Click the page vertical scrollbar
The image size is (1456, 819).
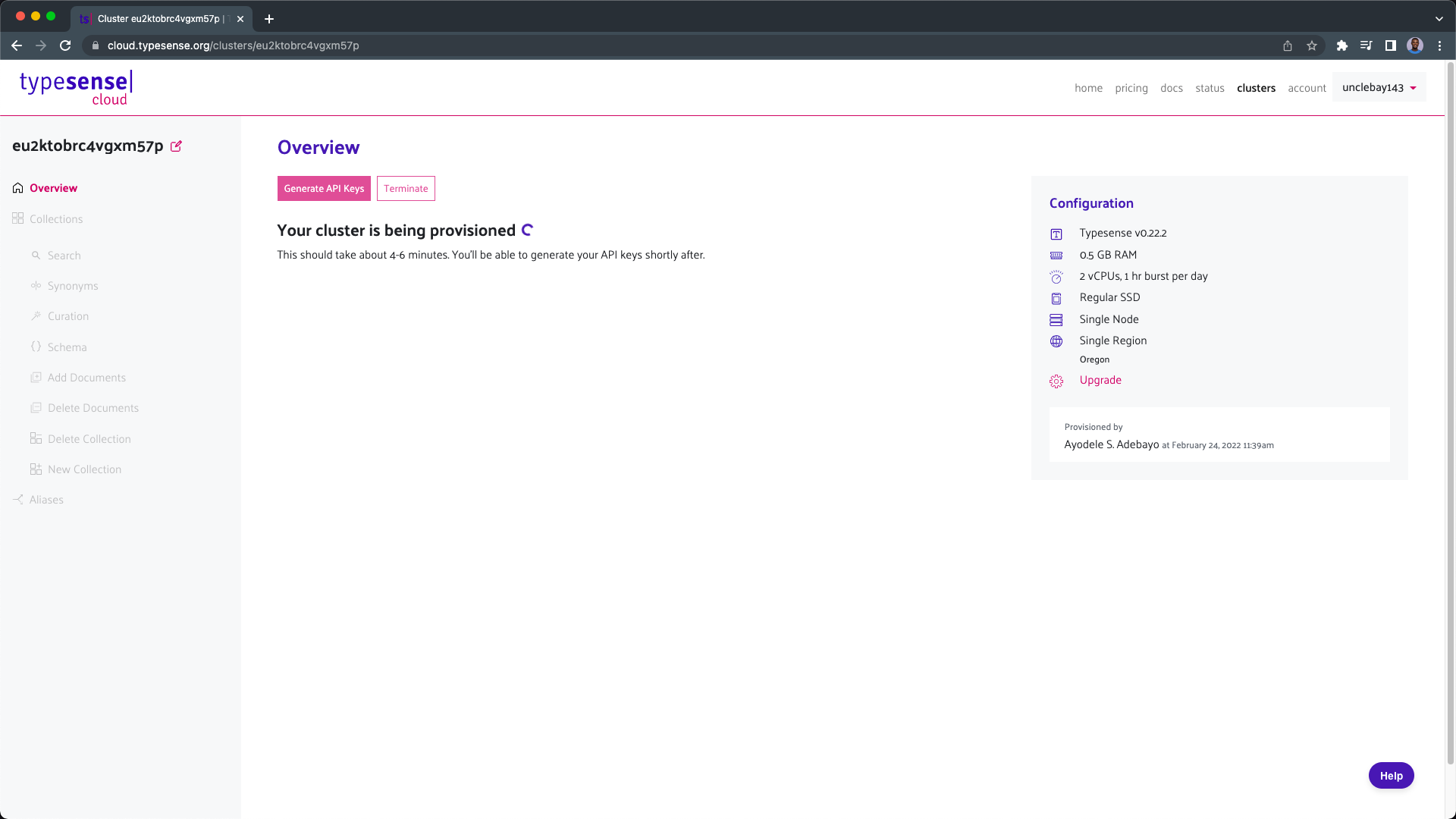pyautogui.click(x=1451, y=413)
